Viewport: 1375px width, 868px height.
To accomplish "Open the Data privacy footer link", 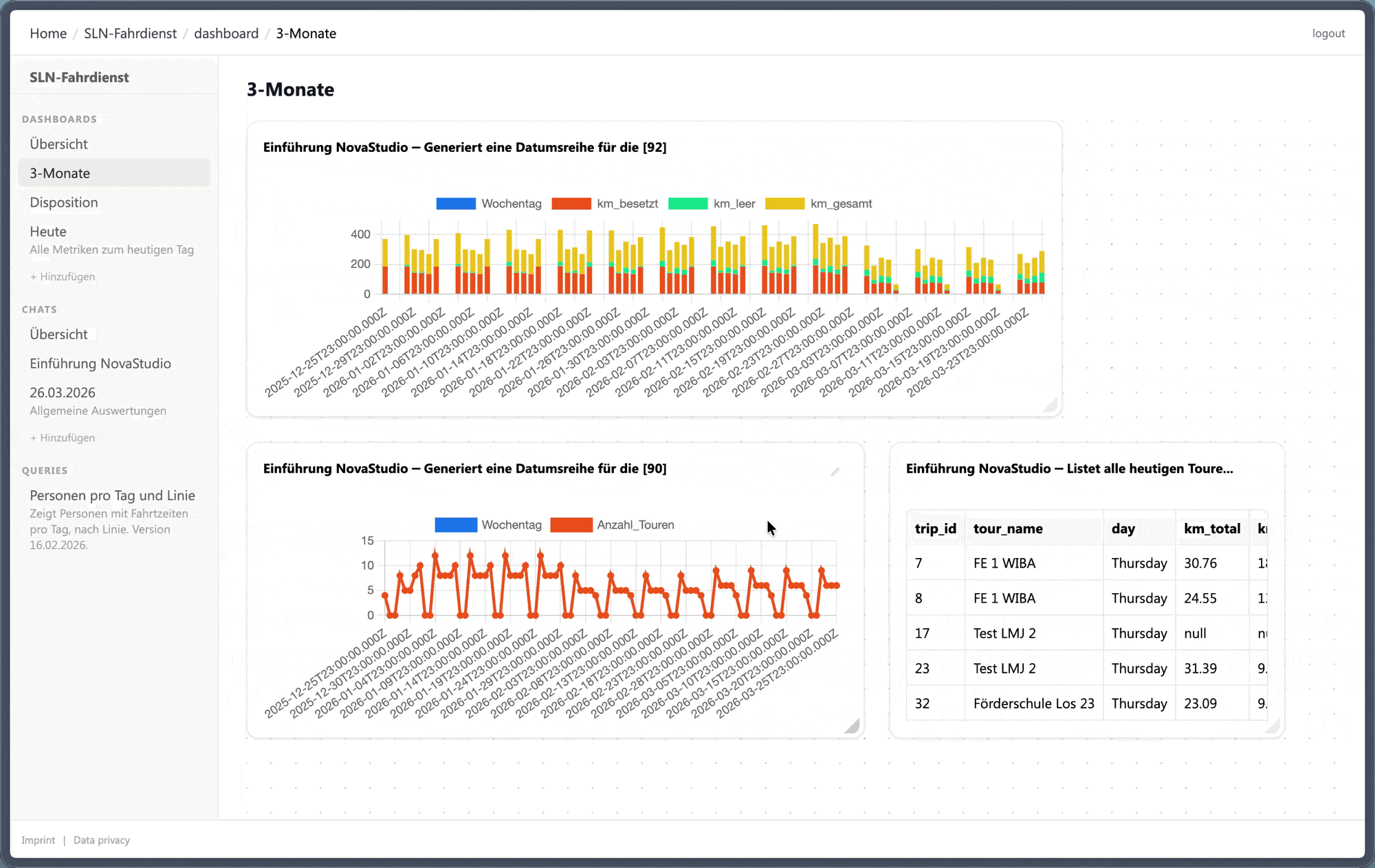I will point(102,840).
